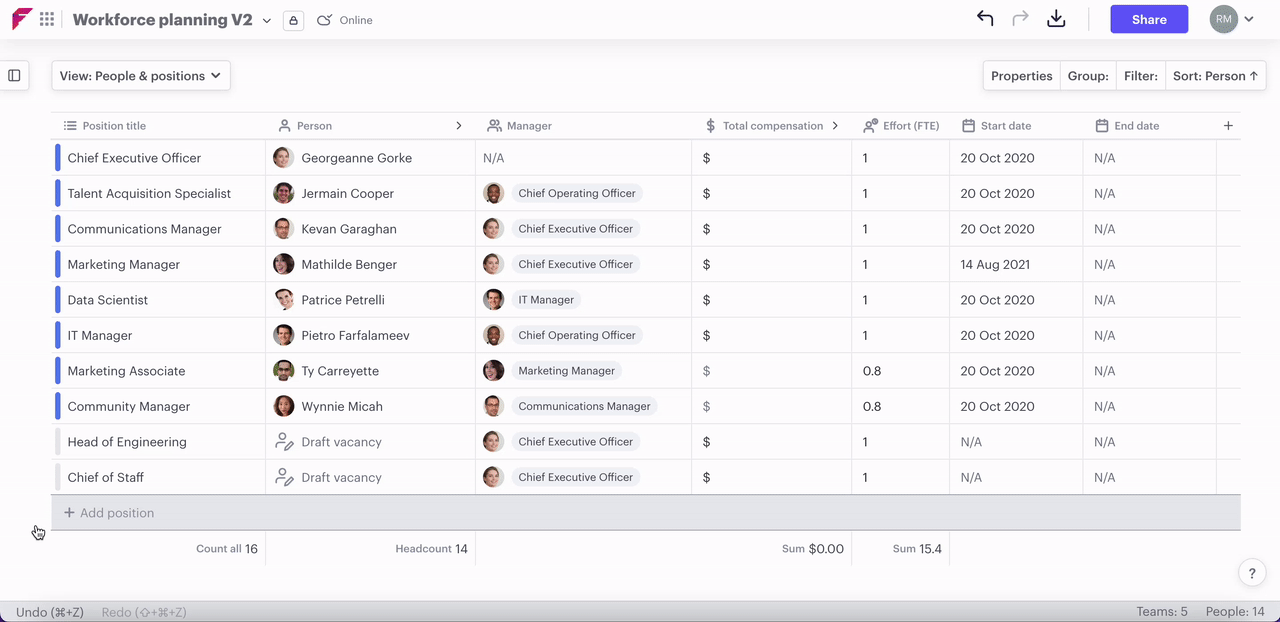Click the download icon in header

(x=1056, y=19)
